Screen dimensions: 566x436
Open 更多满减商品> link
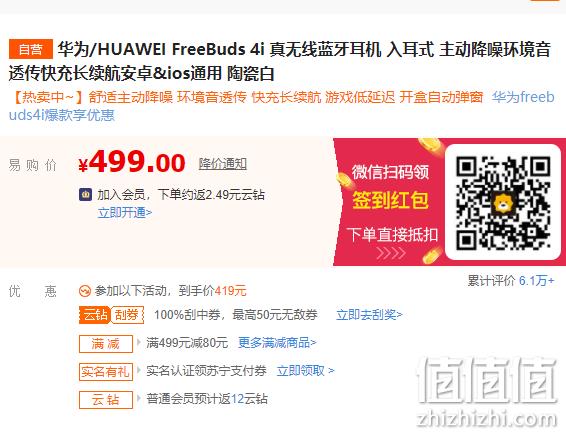click(x=277, y=343)
